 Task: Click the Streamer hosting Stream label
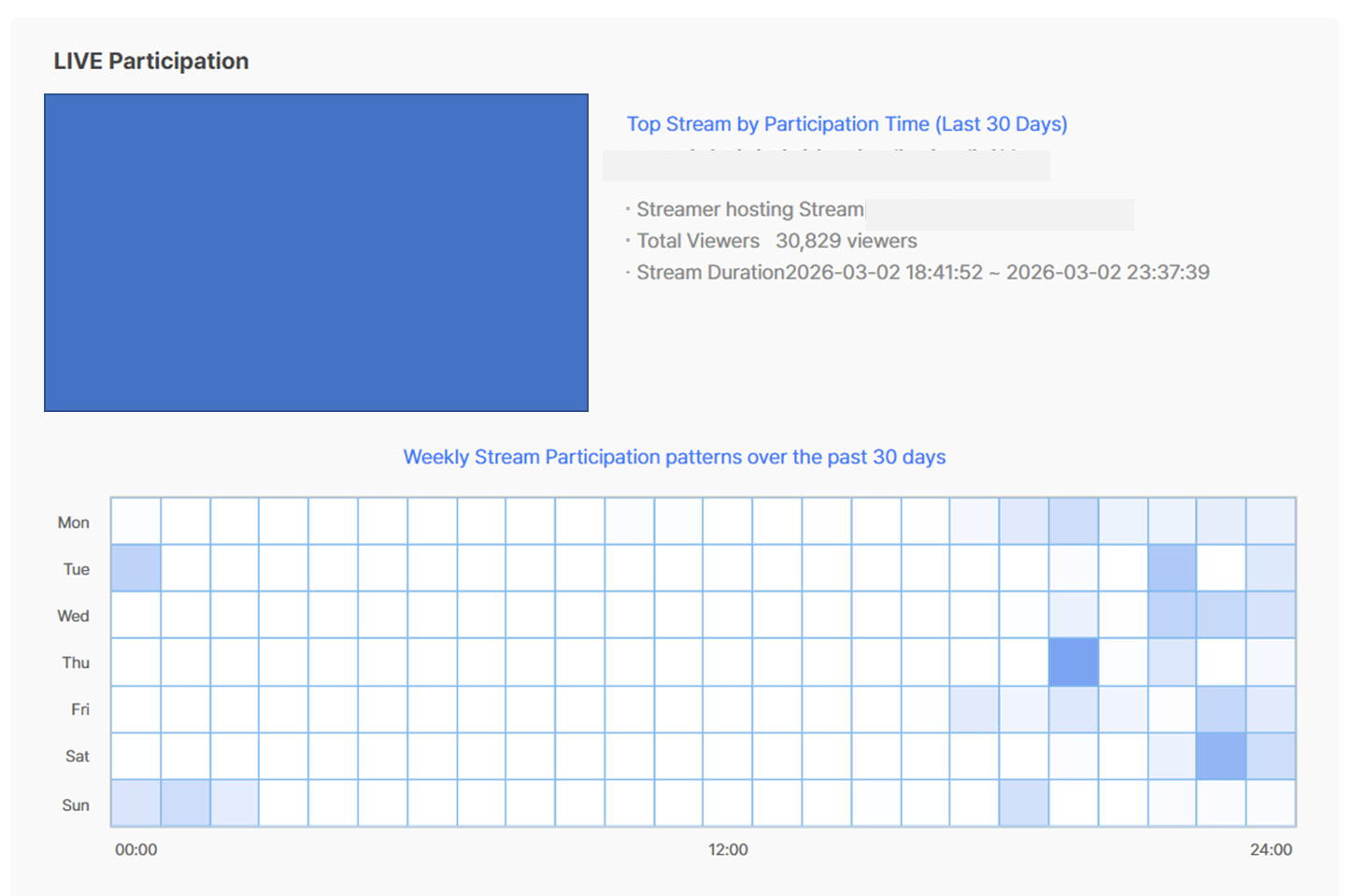[x=749, y=209]
